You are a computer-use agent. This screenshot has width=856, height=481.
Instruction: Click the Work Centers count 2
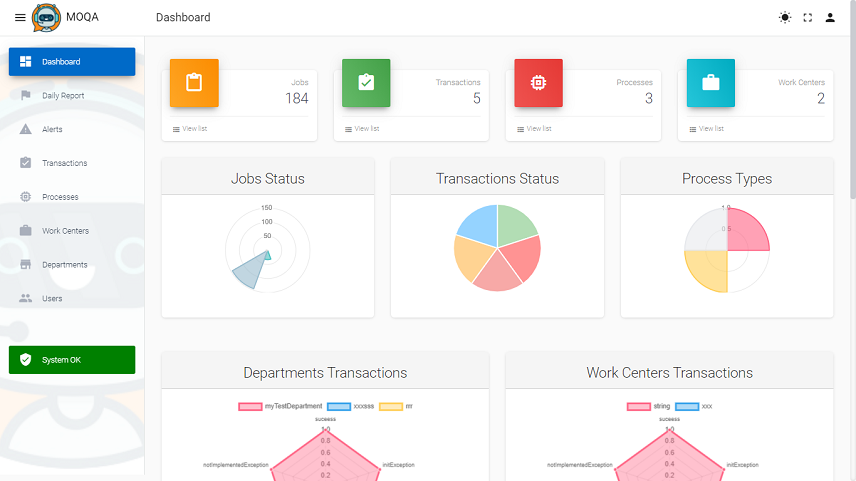[821, 98]
